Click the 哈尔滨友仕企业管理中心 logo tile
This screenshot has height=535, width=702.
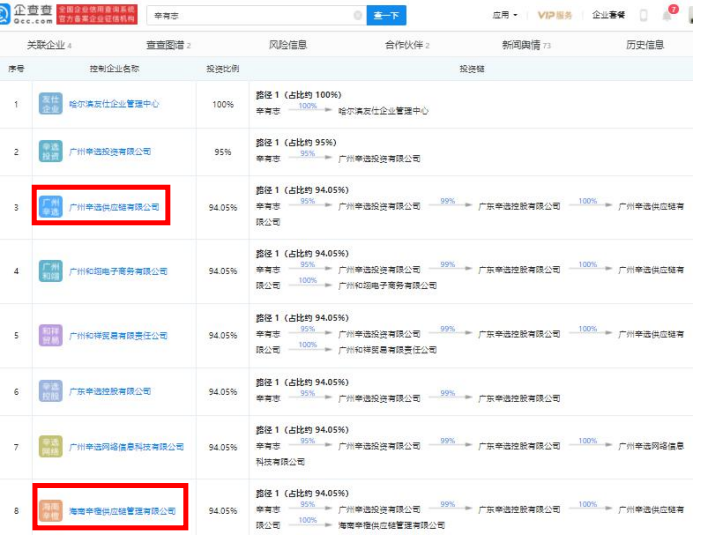51,104
